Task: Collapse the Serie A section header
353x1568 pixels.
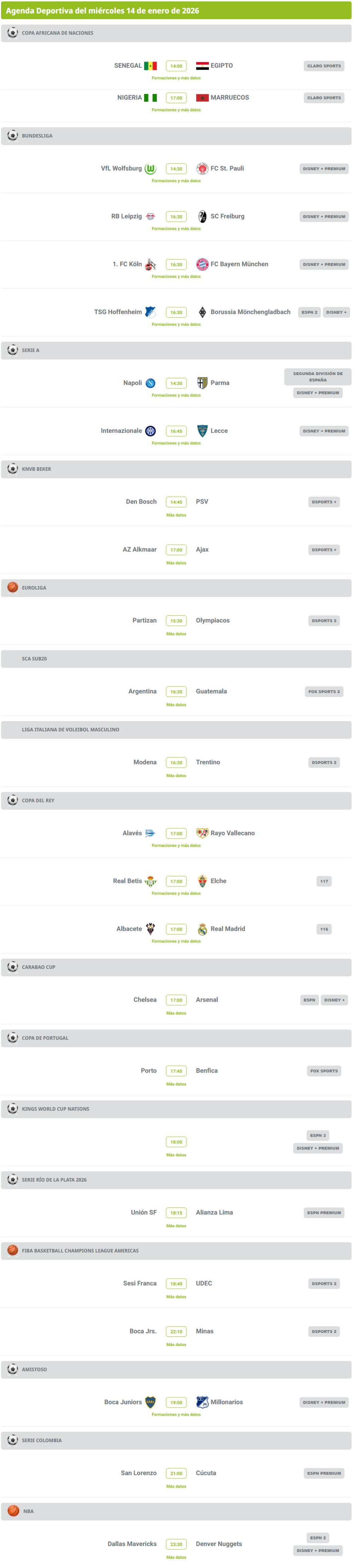Action: click(176, 350)
